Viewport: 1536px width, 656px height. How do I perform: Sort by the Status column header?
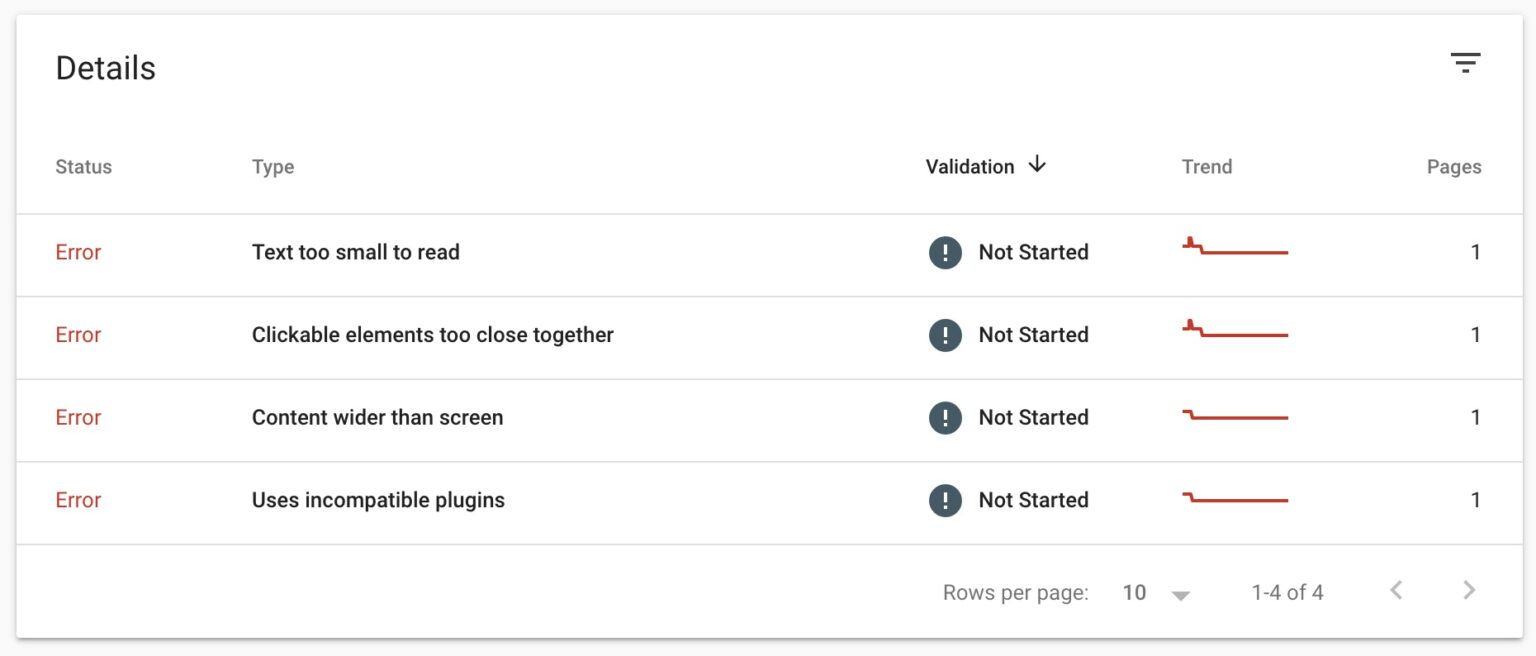[84, 167]
